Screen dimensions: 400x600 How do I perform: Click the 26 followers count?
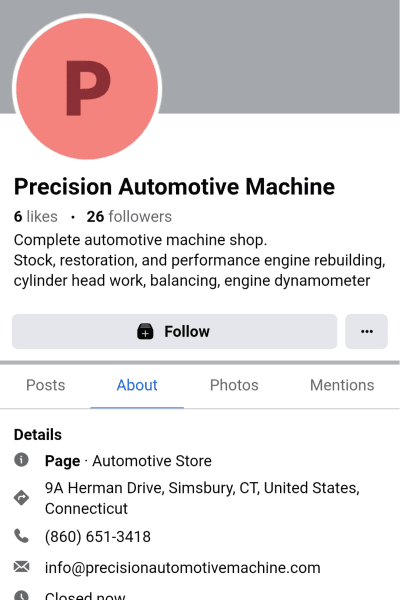coord(129,217)
